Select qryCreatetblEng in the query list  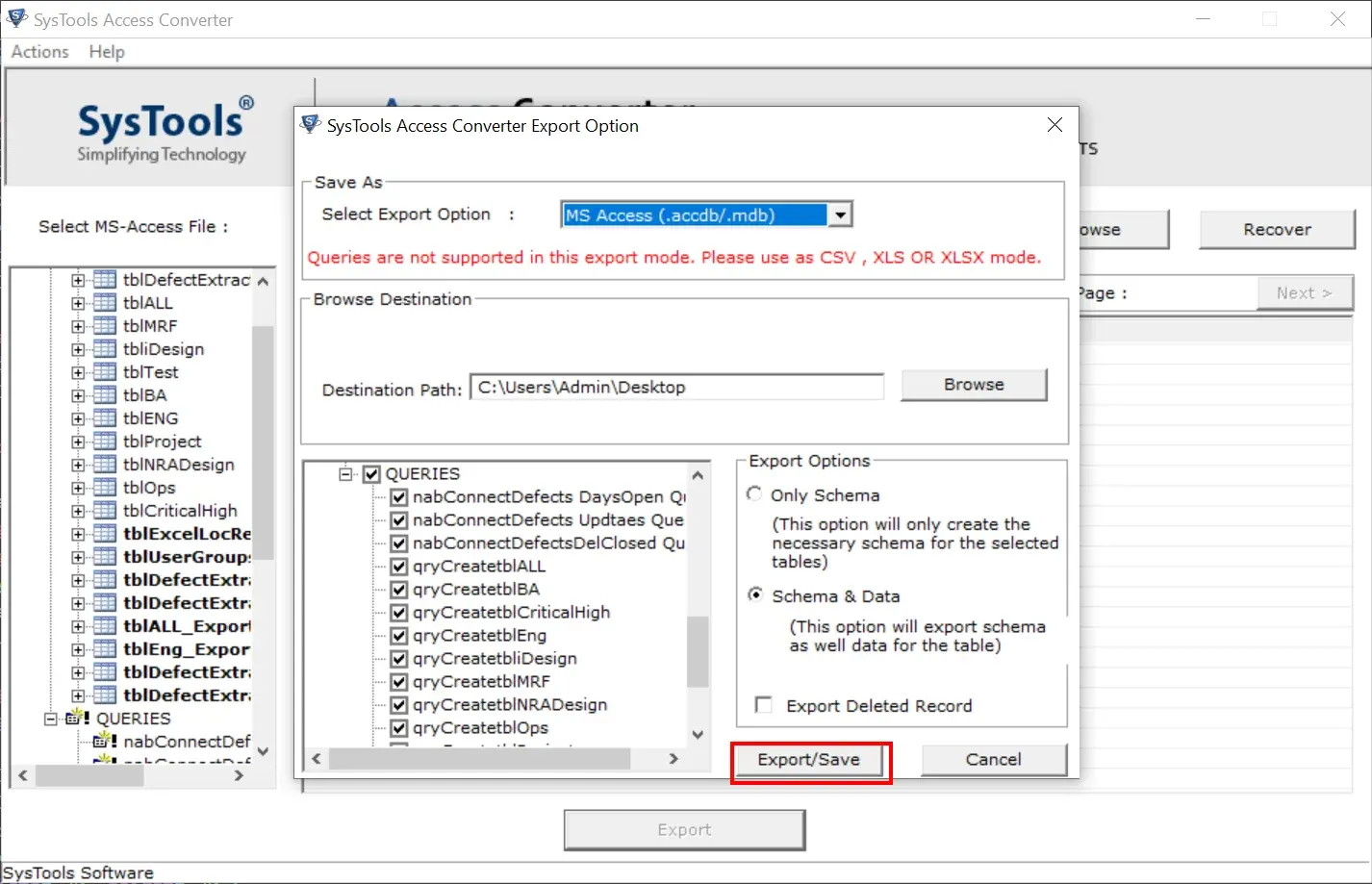tap(479, 636)
